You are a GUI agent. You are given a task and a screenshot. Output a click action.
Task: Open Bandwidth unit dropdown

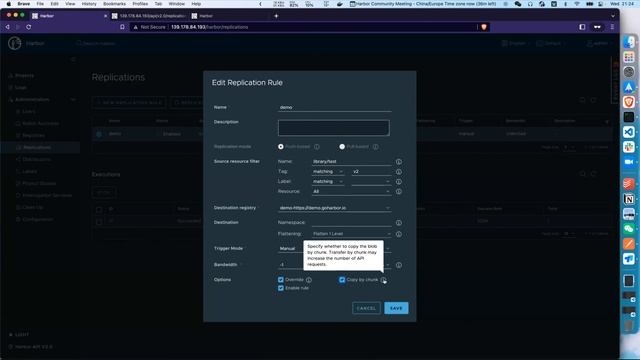387,265
